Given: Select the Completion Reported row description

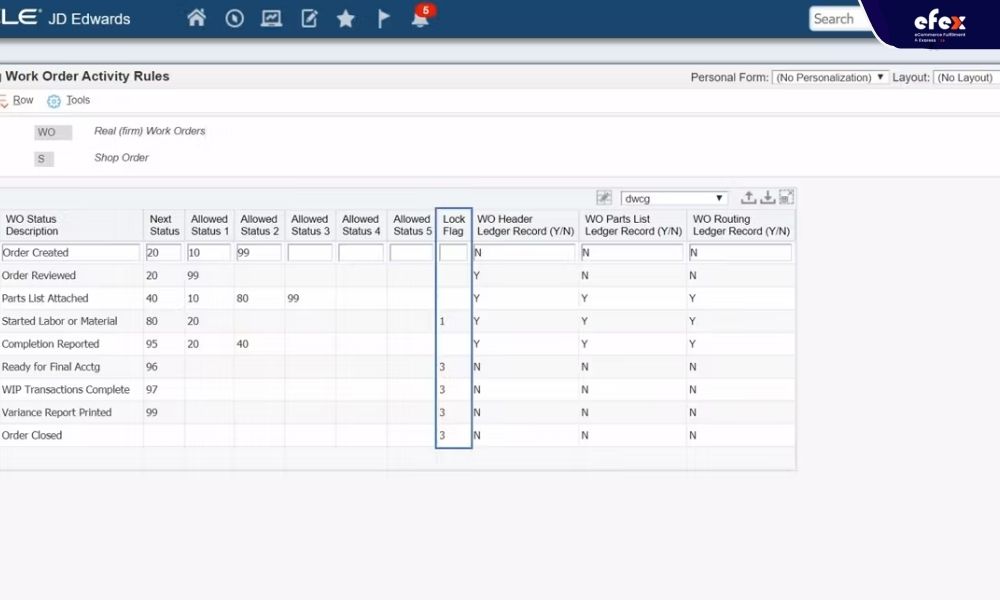Looking at the screenshot, I should (50, 344).
